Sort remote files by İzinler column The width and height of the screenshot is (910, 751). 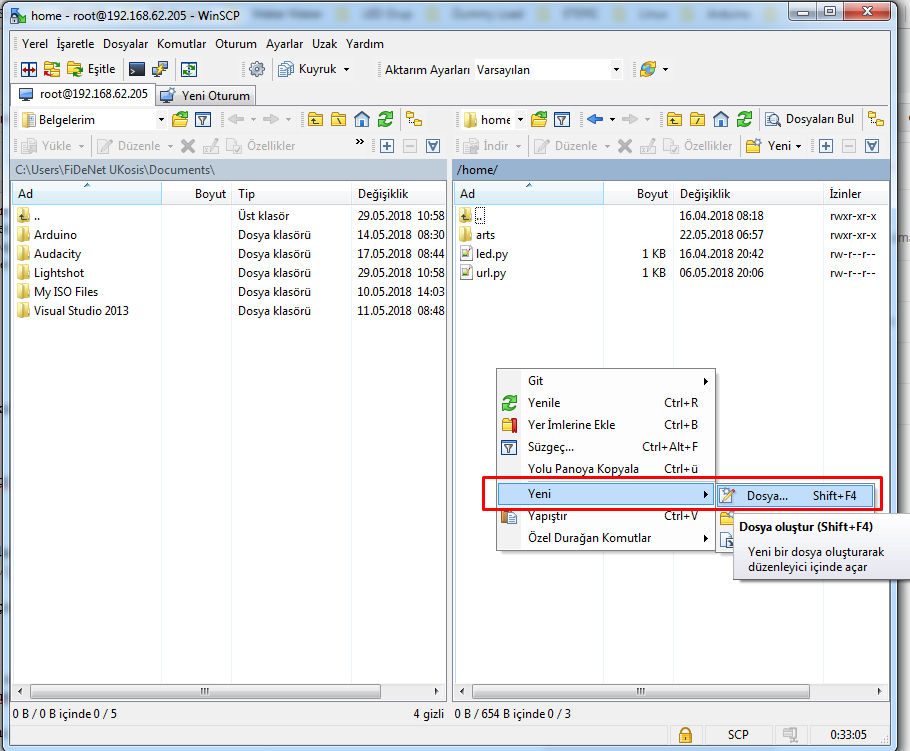tap(855, 194)
